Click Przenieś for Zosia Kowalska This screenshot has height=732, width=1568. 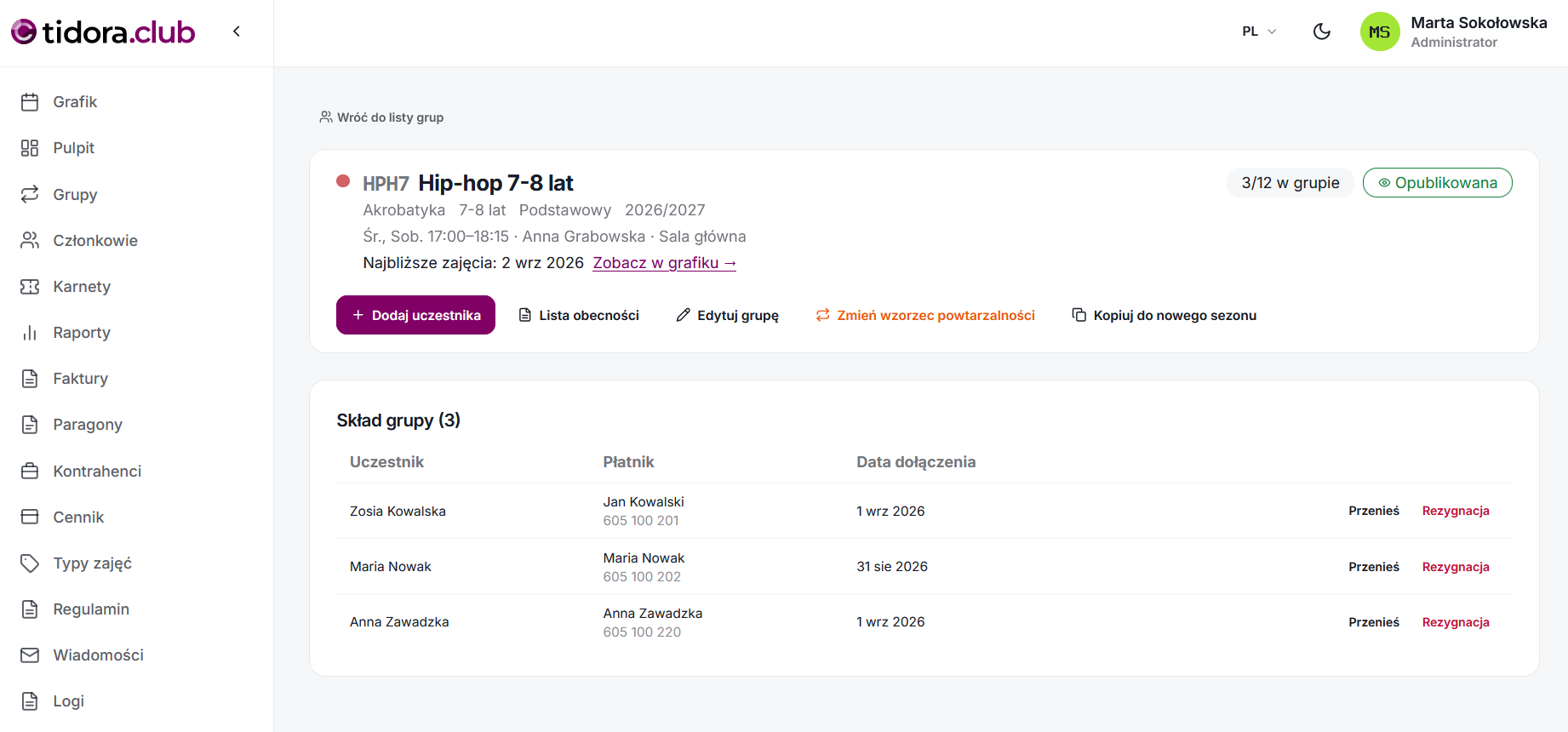[x=1374, y=511]
